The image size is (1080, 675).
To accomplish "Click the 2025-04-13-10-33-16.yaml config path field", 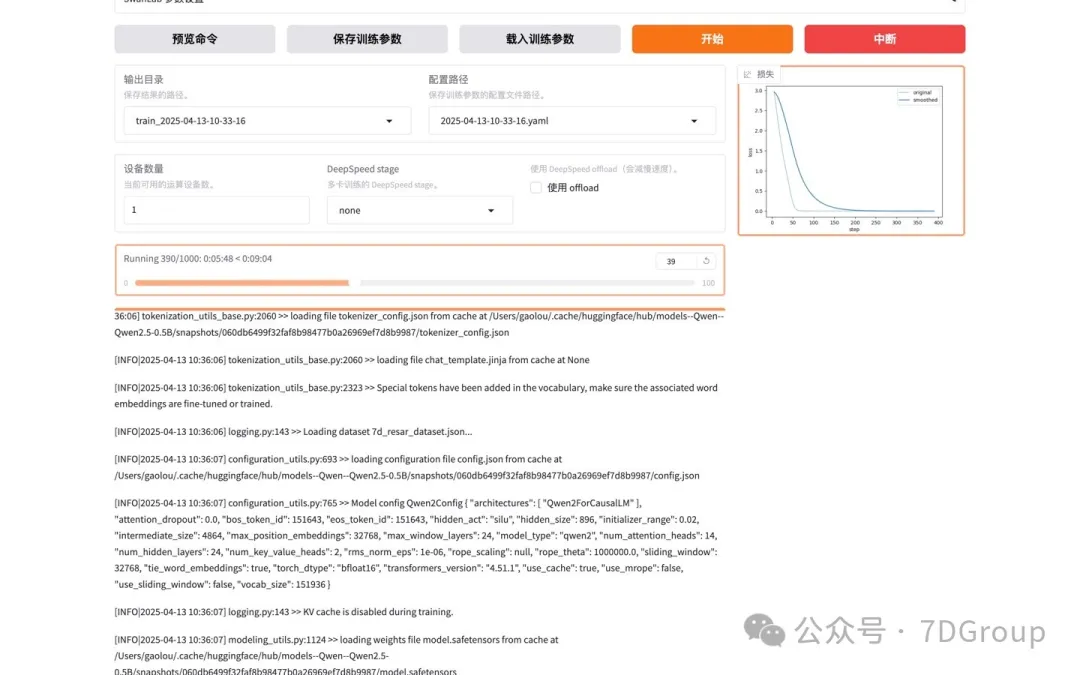I will point(572,121).
